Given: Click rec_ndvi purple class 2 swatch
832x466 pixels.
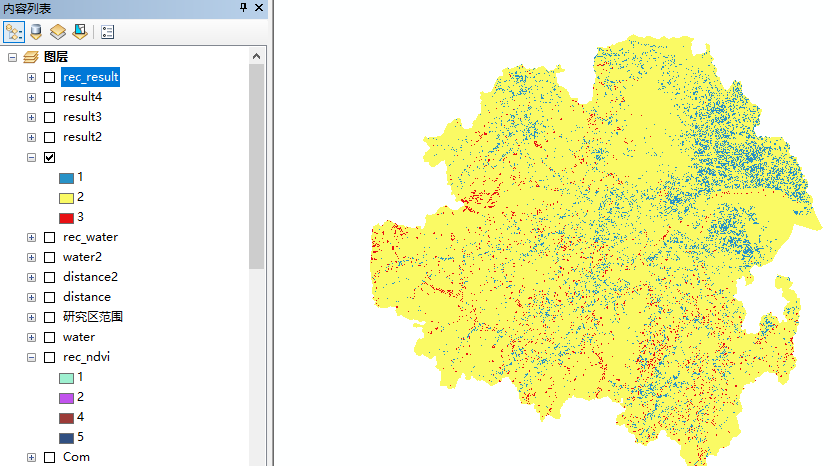Looking at the screenshot, I should click(66, 398).
